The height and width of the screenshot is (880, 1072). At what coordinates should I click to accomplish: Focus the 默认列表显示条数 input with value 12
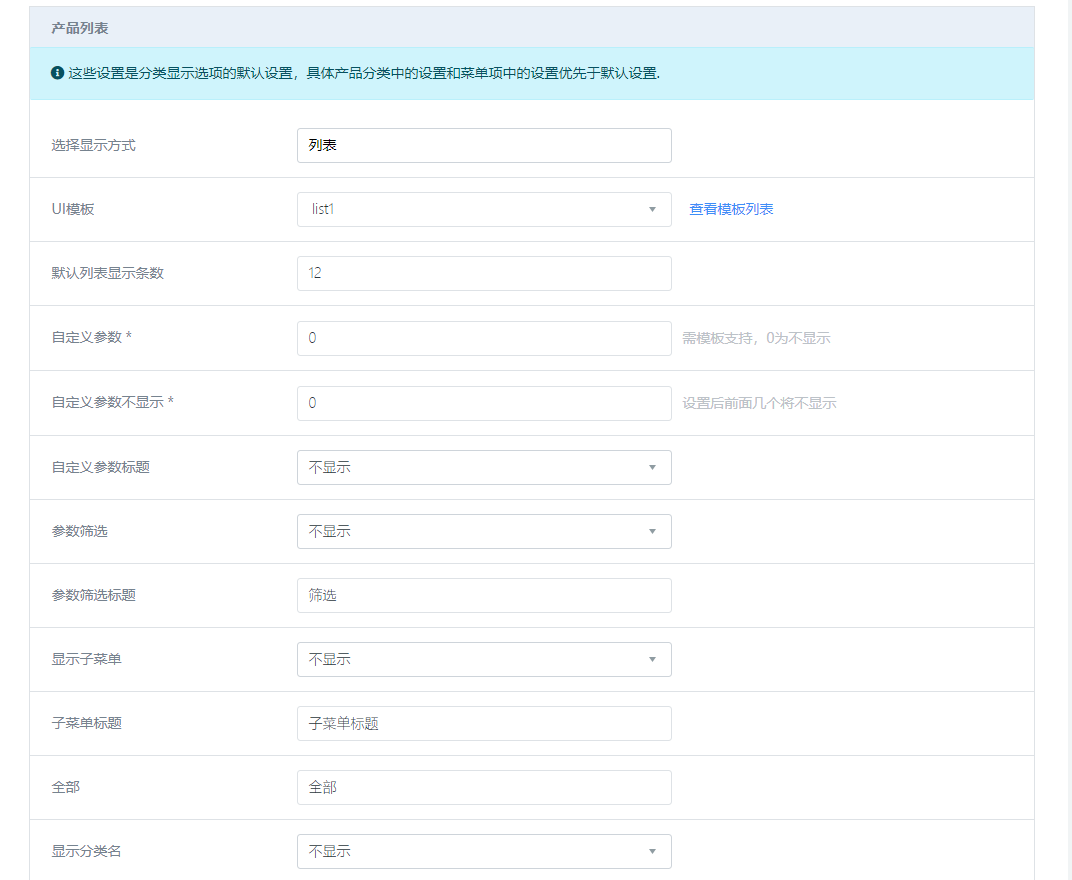tap(484, 273)
